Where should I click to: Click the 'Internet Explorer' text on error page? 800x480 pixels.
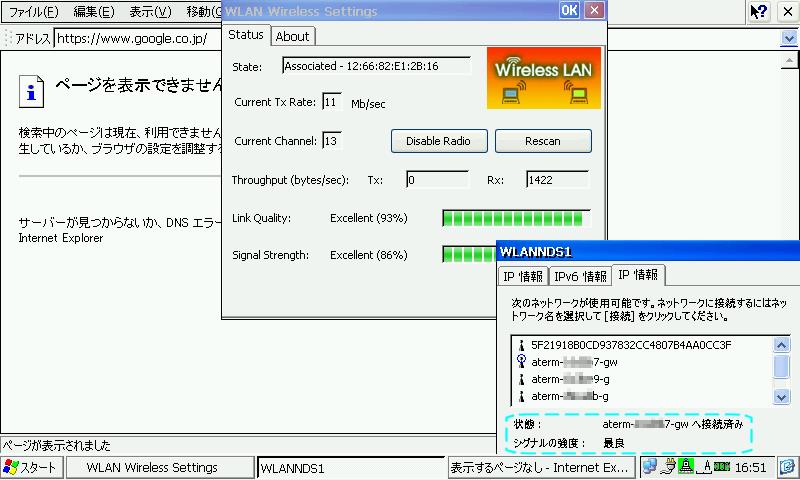click(x=61, y=238)
